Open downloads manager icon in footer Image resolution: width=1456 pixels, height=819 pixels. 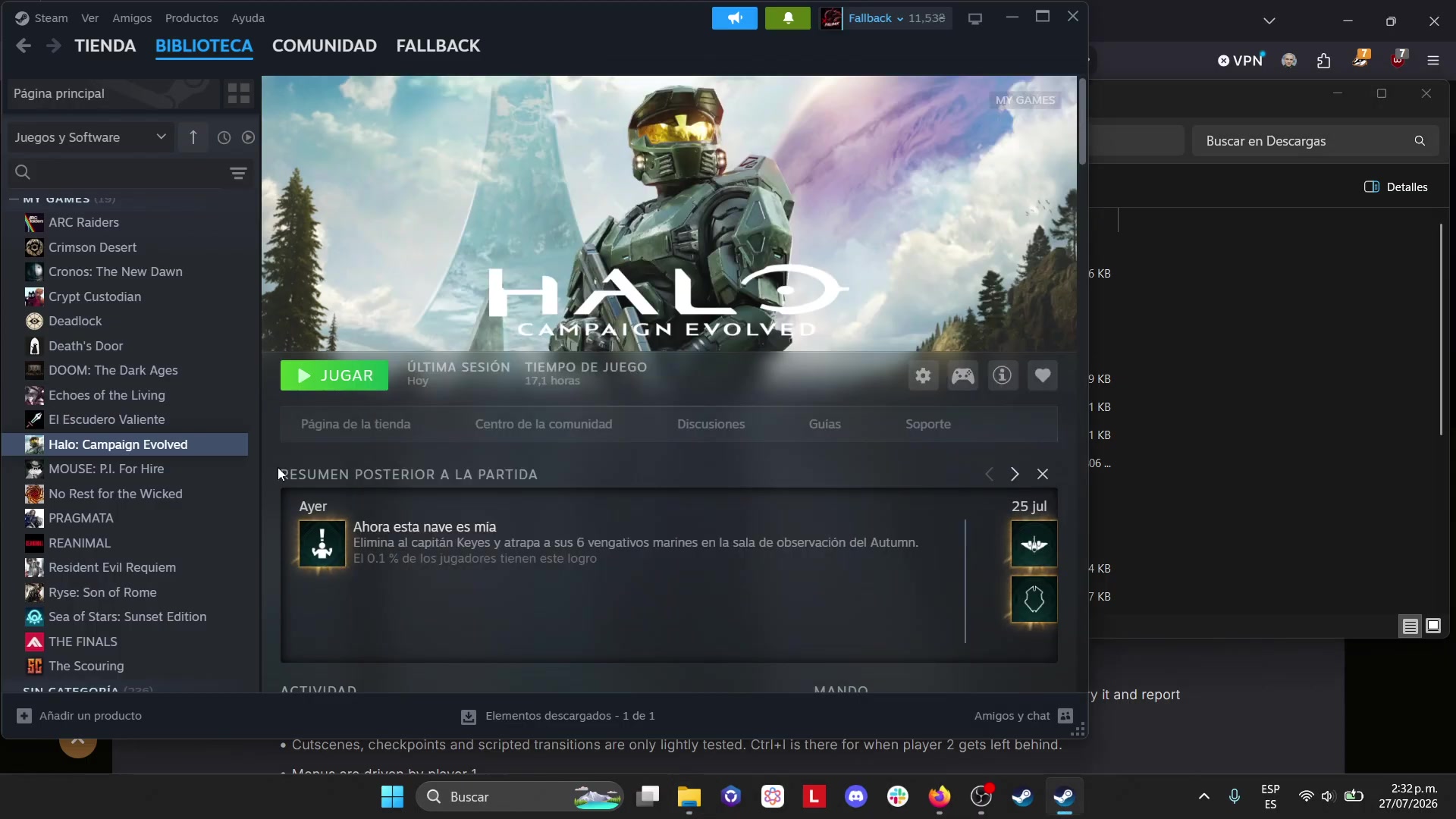469,716
